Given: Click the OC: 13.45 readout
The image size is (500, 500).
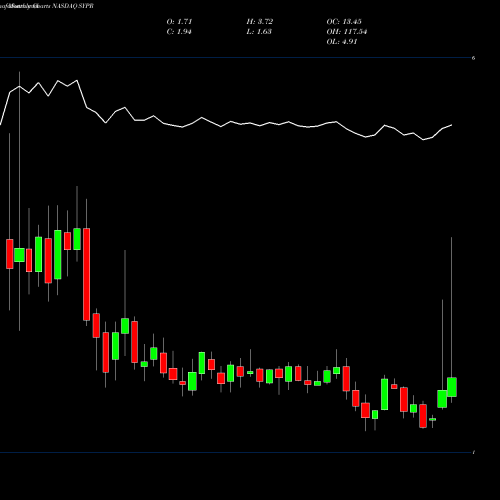Looking at the screenshot, I should pos(344,22).
